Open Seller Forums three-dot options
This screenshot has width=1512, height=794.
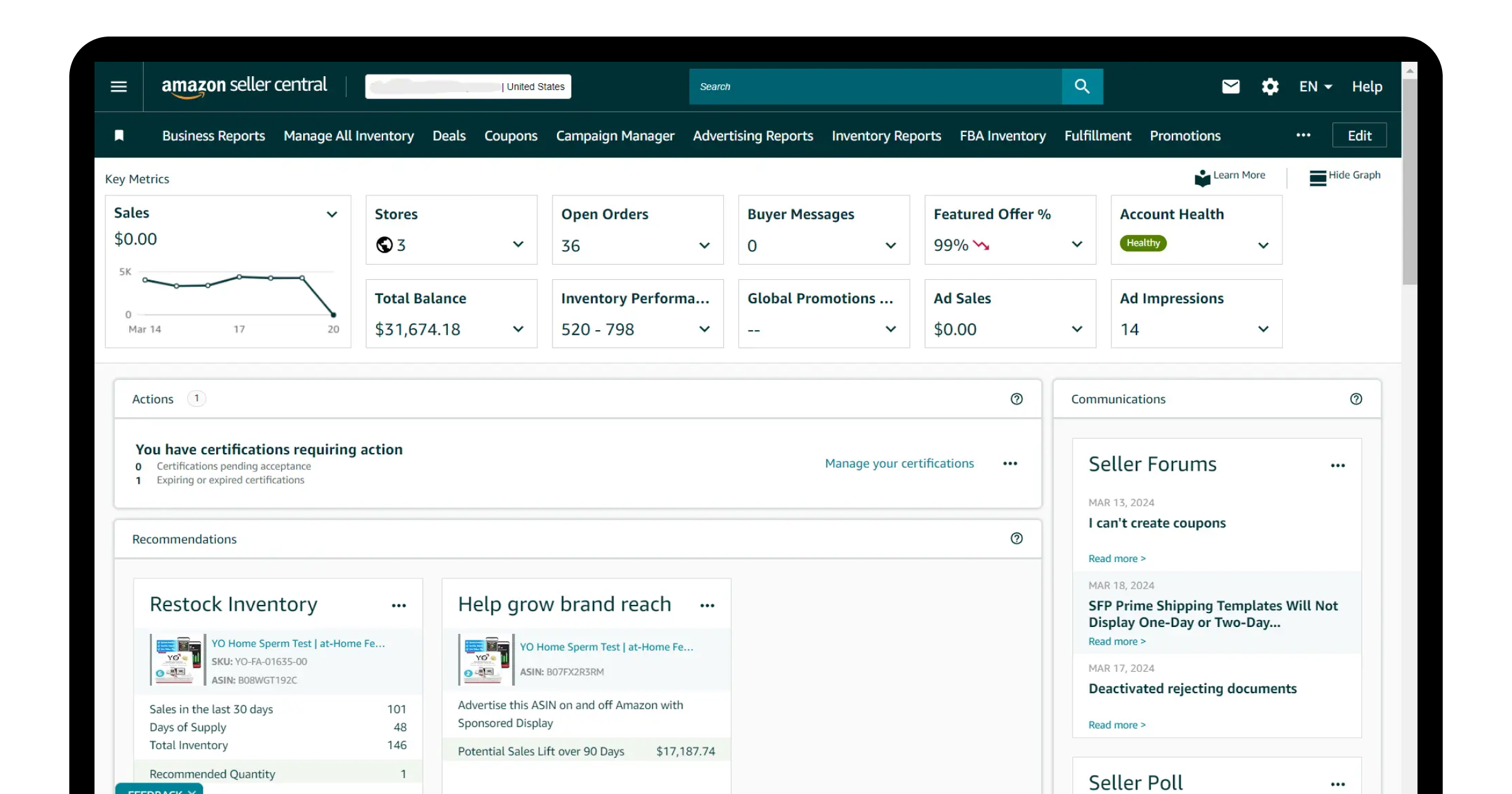[x=1337, y=465]
